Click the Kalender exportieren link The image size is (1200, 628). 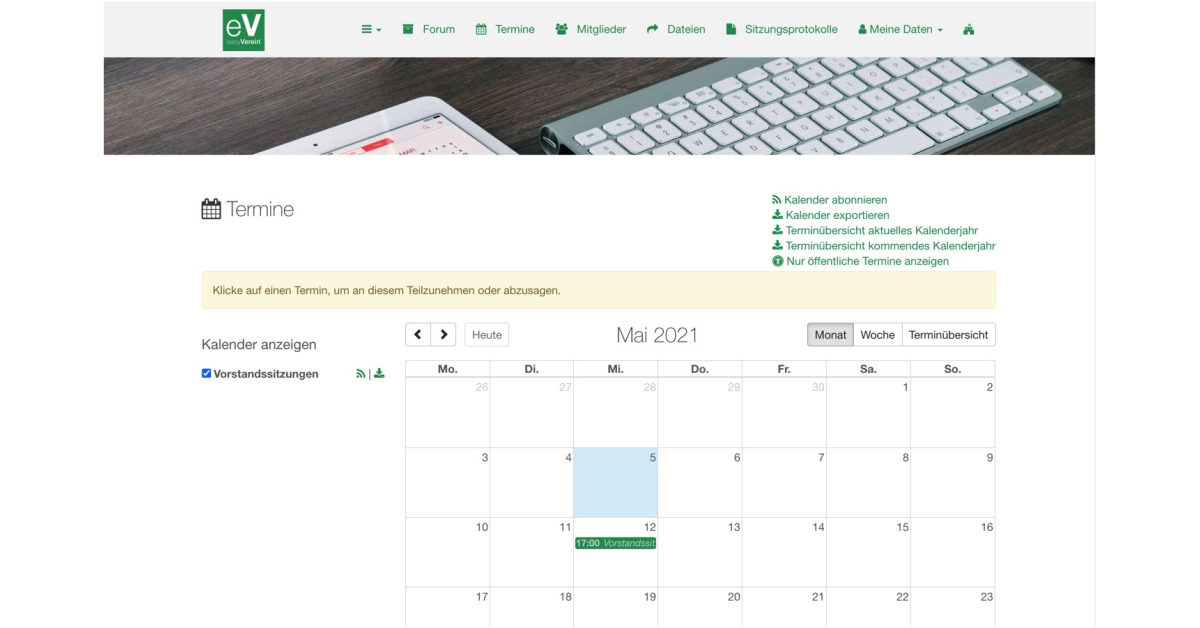830,215
